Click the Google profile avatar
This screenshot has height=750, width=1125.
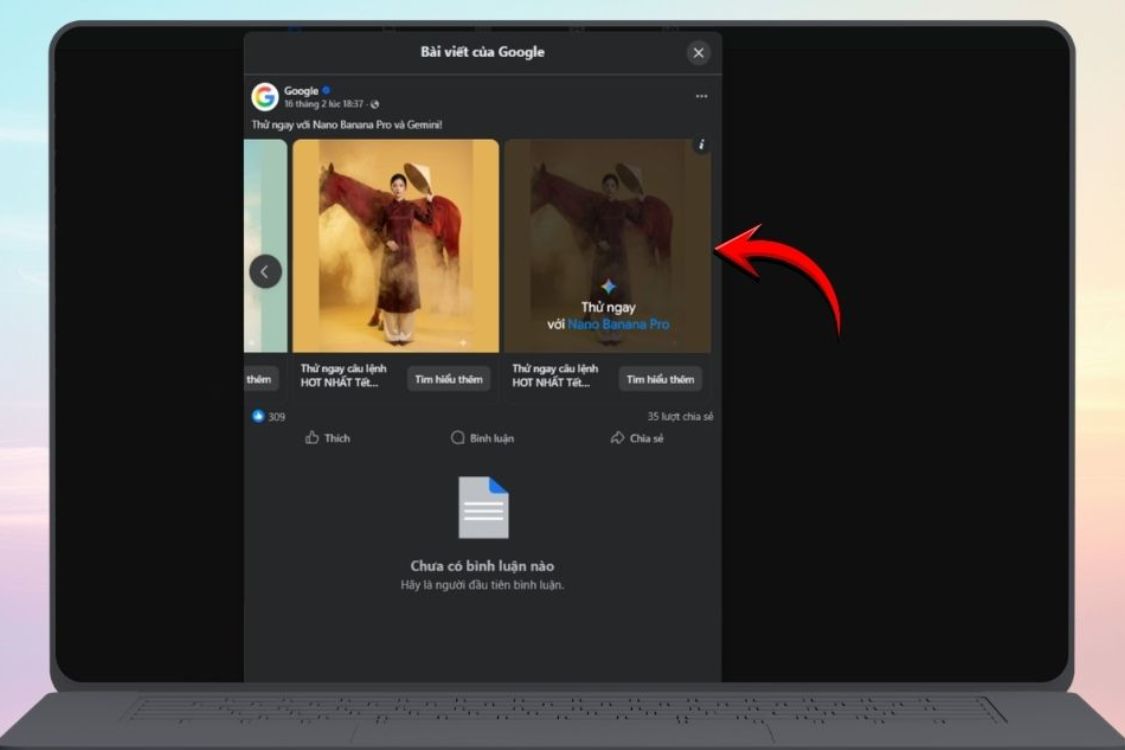(x=265, y=97)
